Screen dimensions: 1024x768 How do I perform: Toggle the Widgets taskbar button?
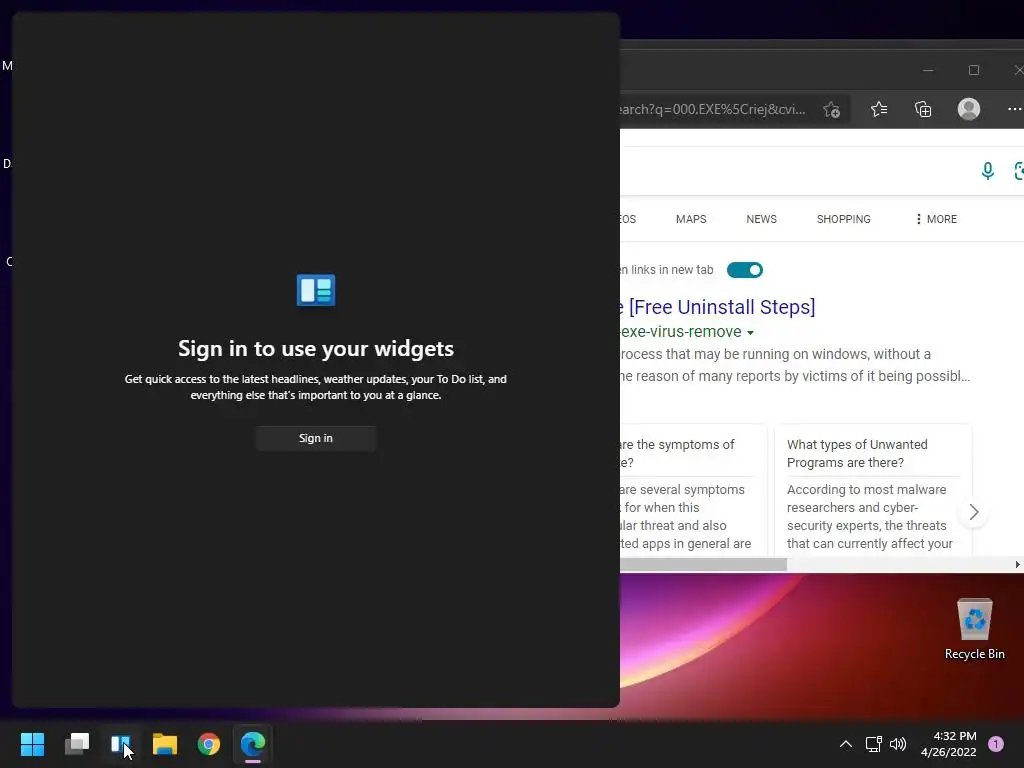tap(121, 744)
